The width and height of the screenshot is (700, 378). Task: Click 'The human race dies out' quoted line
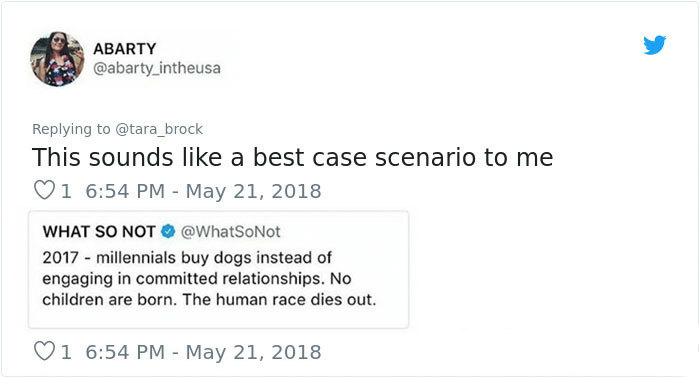(x=279, y=299)
